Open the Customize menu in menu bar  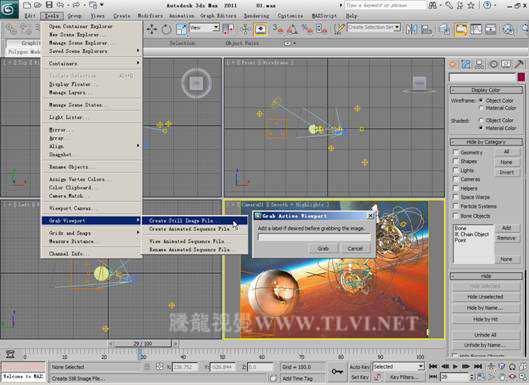click(x=290, y=16)
